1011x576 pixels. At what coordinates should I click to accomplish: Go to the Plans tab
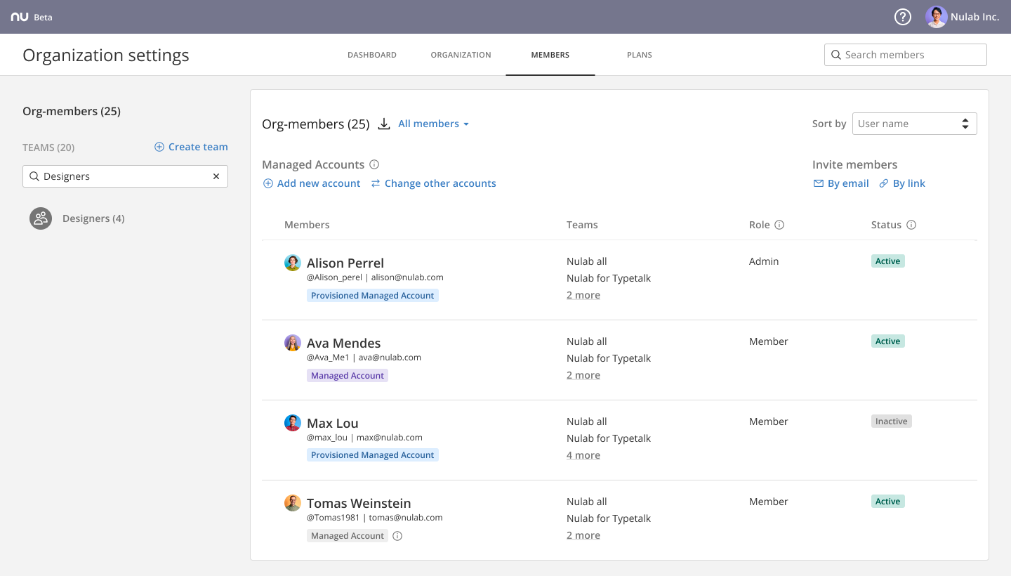click(640, 55)
